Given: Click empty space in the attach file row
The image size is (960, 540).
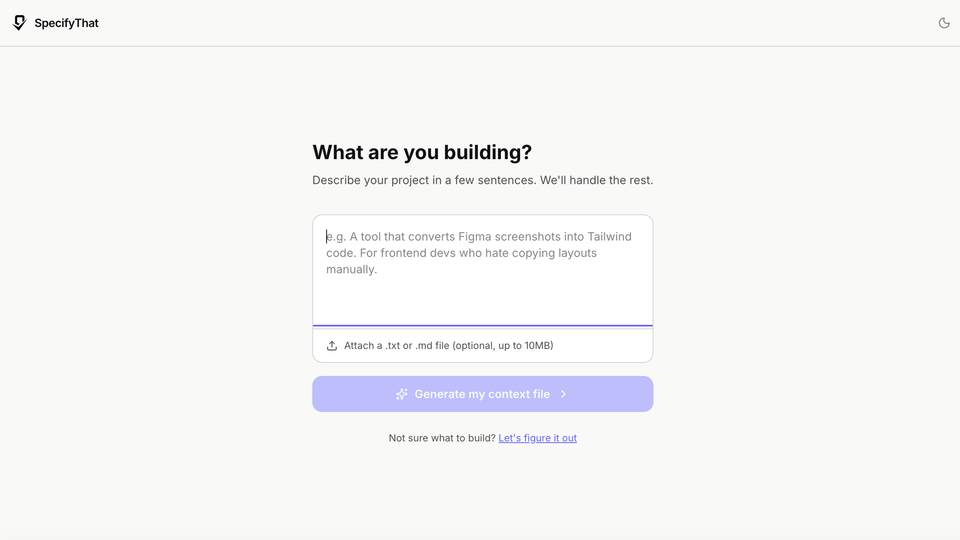Looking at the screenshot, I should (605, 346).
